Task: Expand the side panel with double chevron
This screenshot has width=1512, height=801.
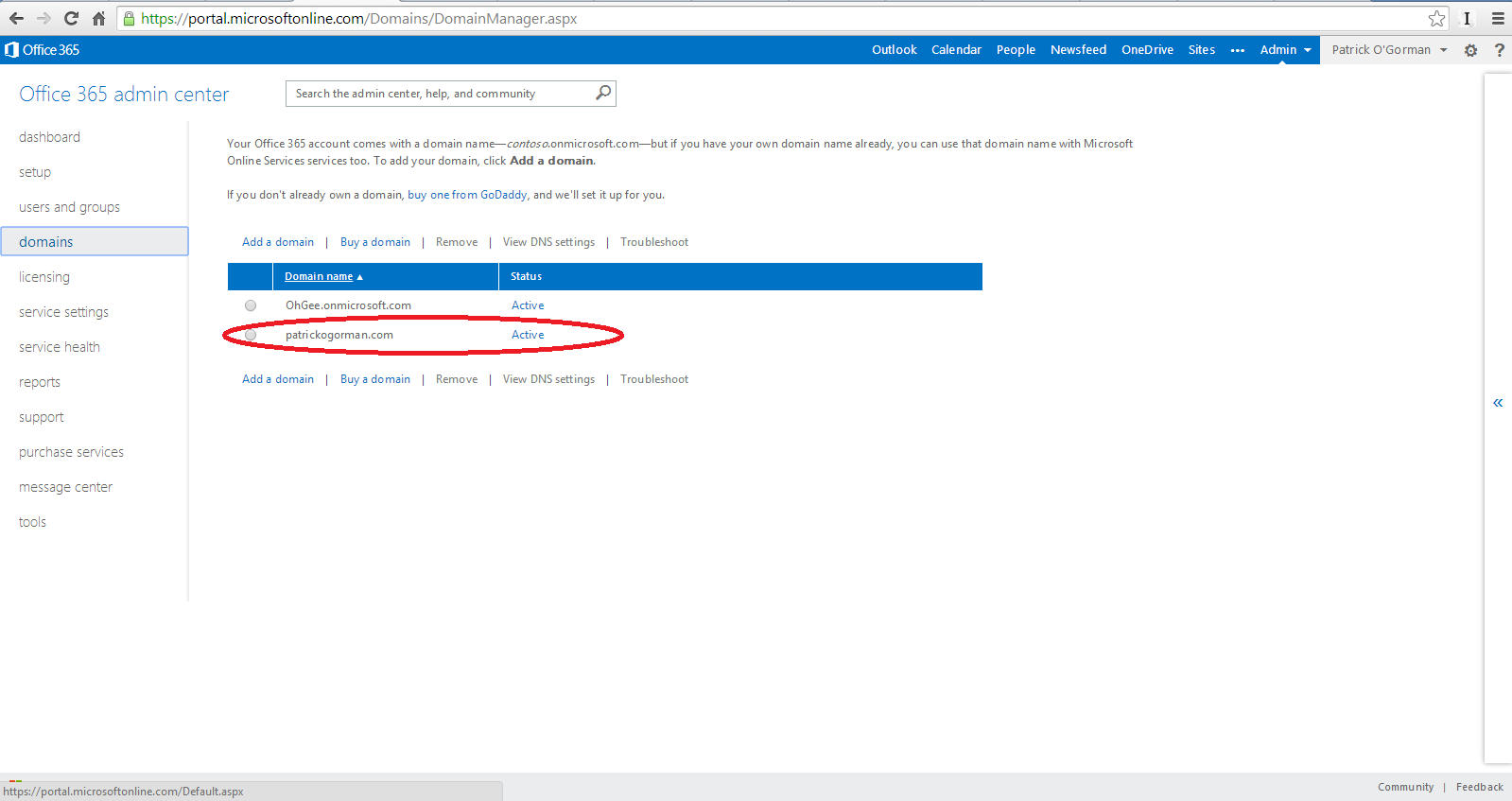Action: (x=1498, y=403)
